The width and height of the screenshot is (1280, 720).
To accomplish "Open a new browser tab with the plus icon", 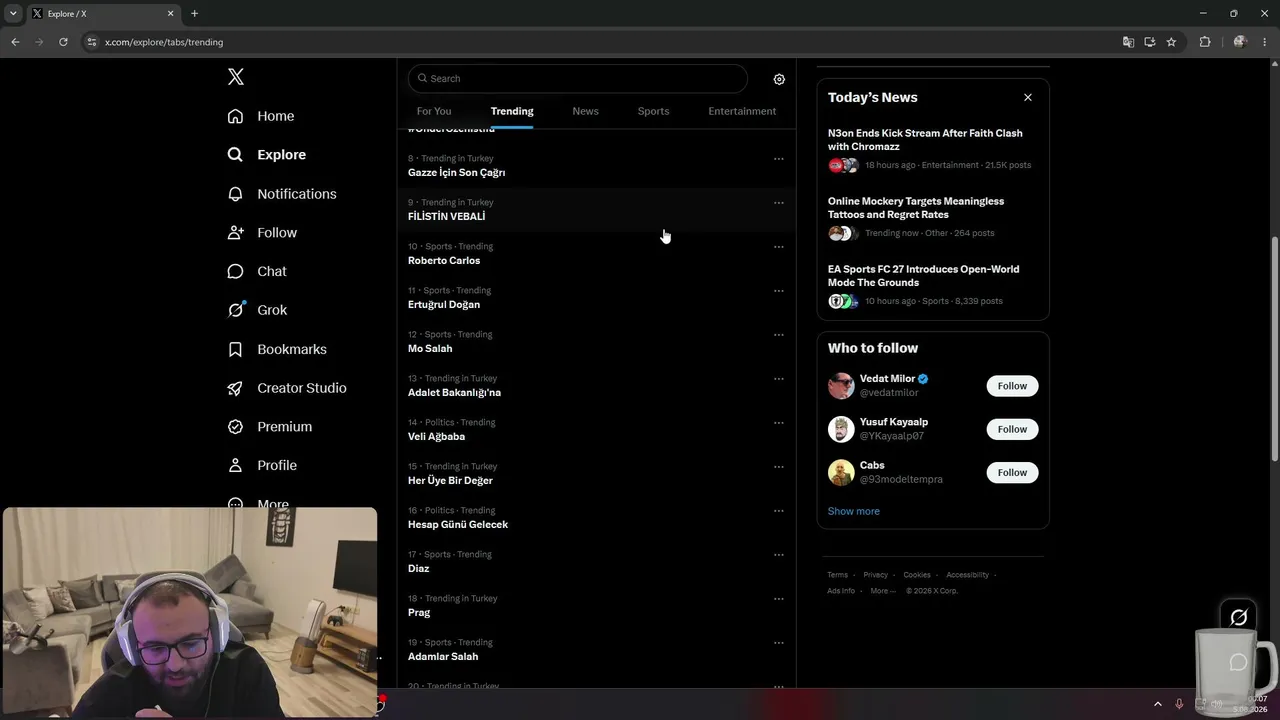I will (x=194, y=14).
